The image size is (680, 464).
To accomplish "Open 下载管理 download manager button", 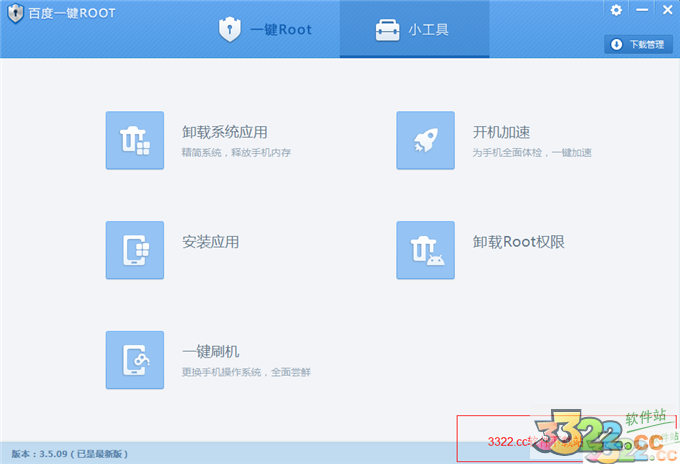I will pyautogui.click(x=638, y=44).
